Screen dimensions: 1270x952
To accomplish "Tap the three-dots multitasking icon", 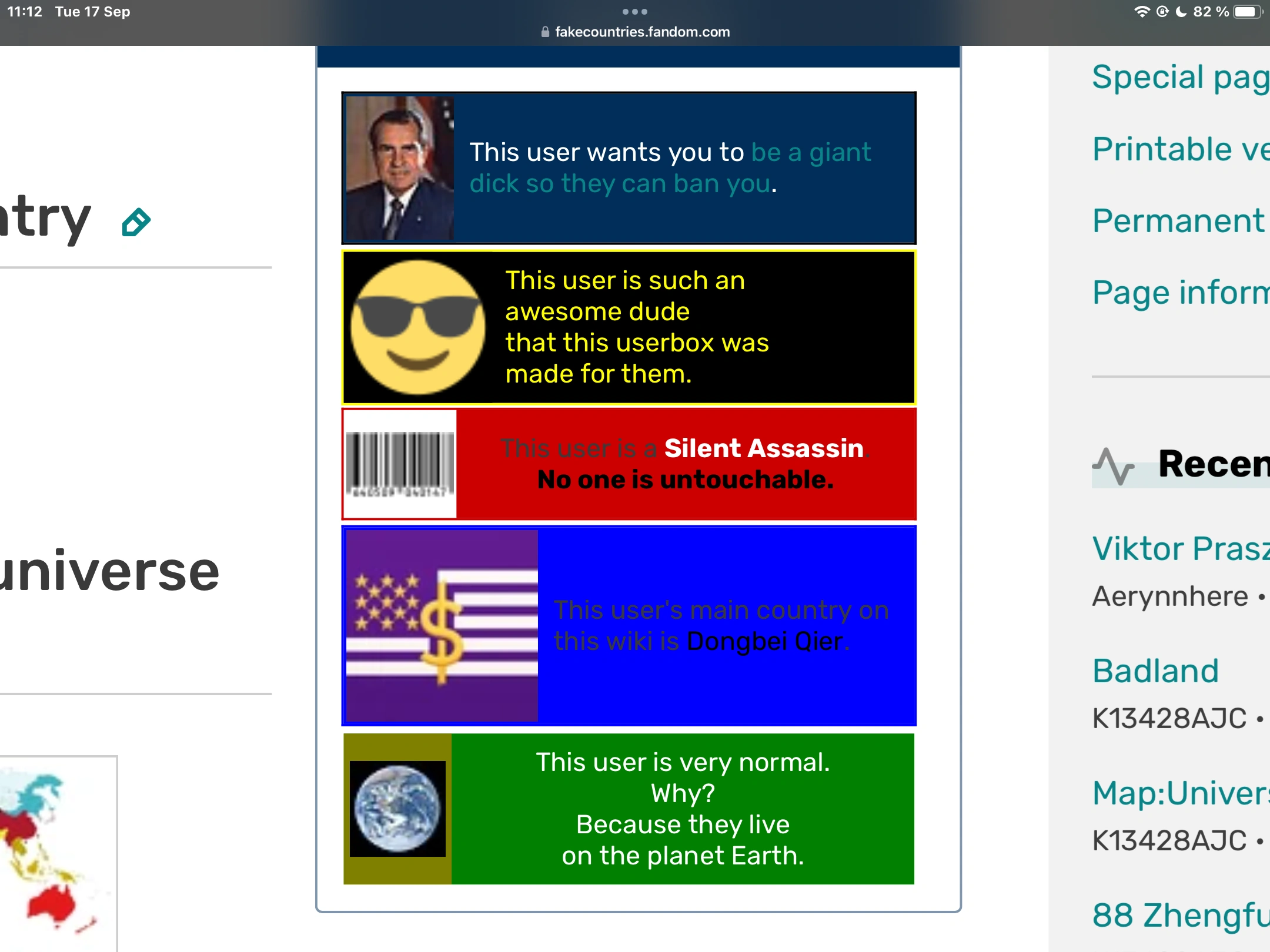I will 634,12.
